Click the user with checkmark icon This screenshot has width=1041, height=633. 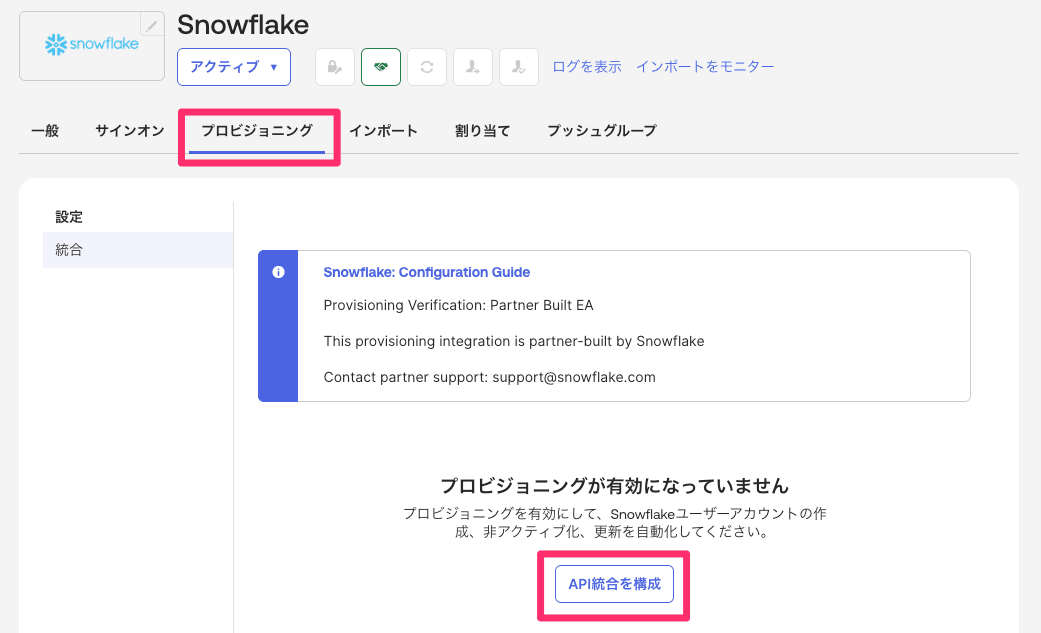pos(519,67)
